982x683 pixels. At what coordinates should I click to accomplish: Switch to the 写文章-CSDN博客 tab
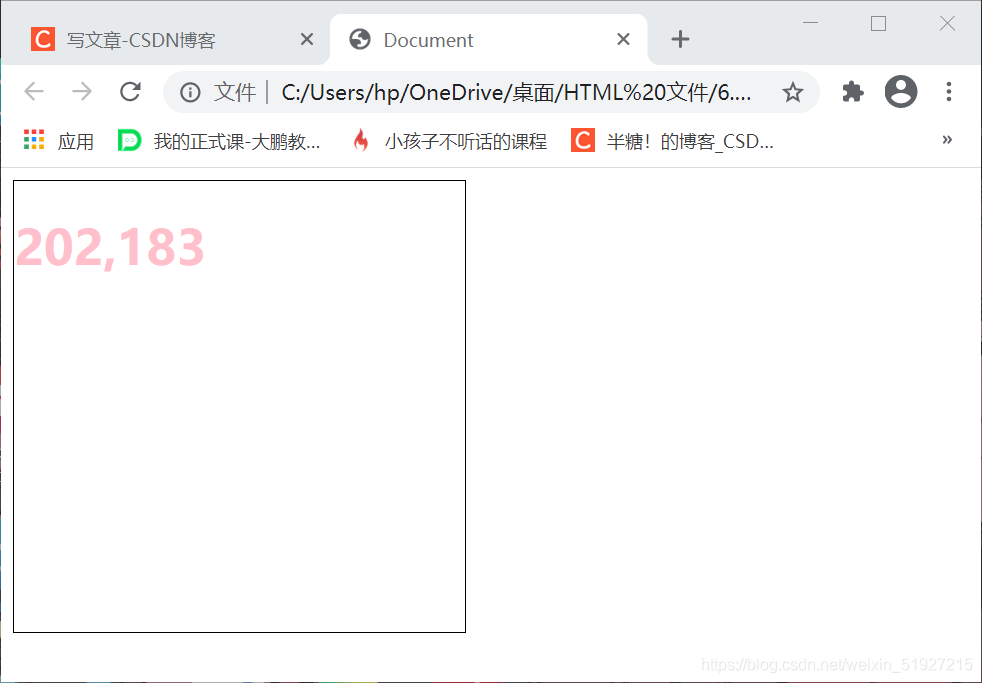[160, 39]
